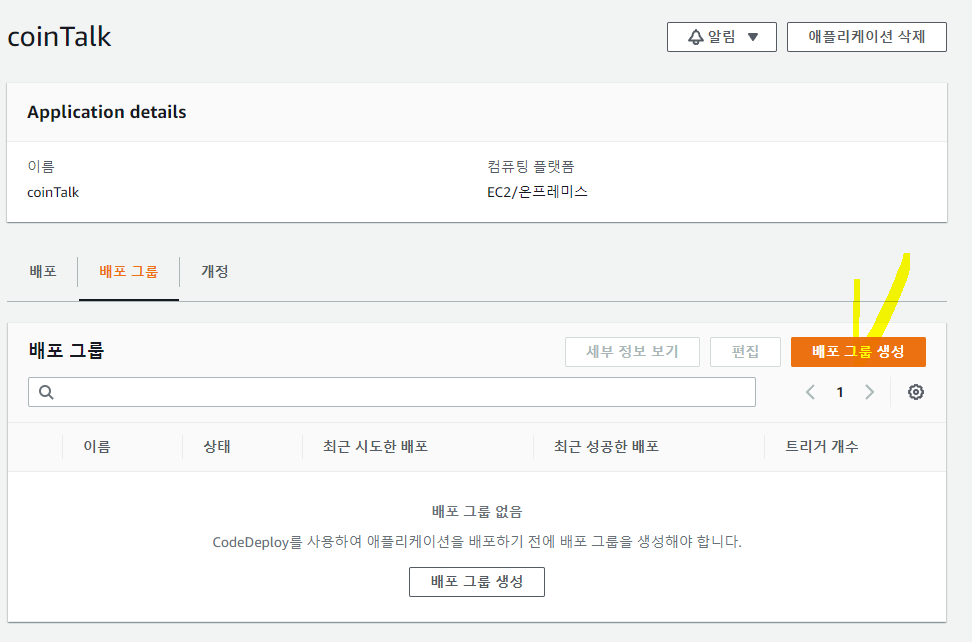972x642 pixels.
Task: Open table settings gear icon
Action: click(916, 392)
